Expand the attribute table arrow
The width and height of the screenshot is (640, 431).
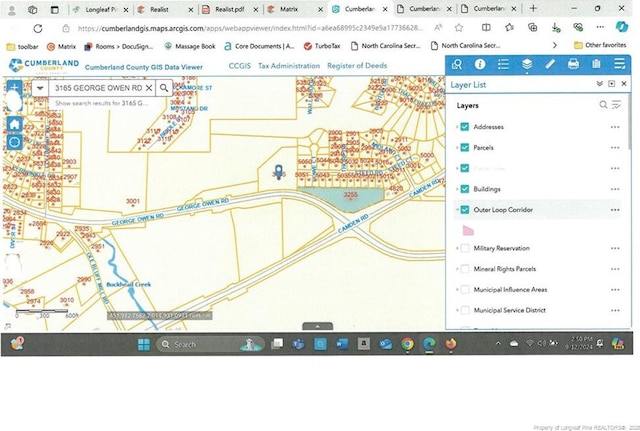pyautogui.click(x=318, y=326)
